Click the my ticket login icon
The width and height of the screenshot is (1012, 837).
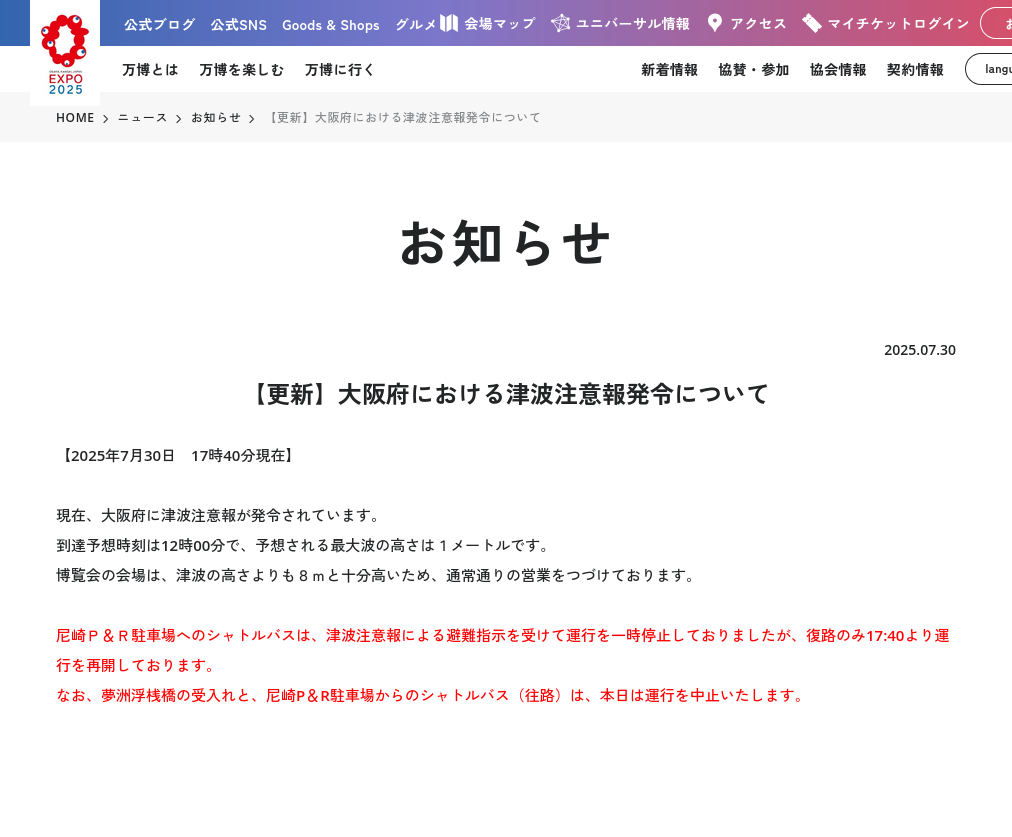coord(811,23)
